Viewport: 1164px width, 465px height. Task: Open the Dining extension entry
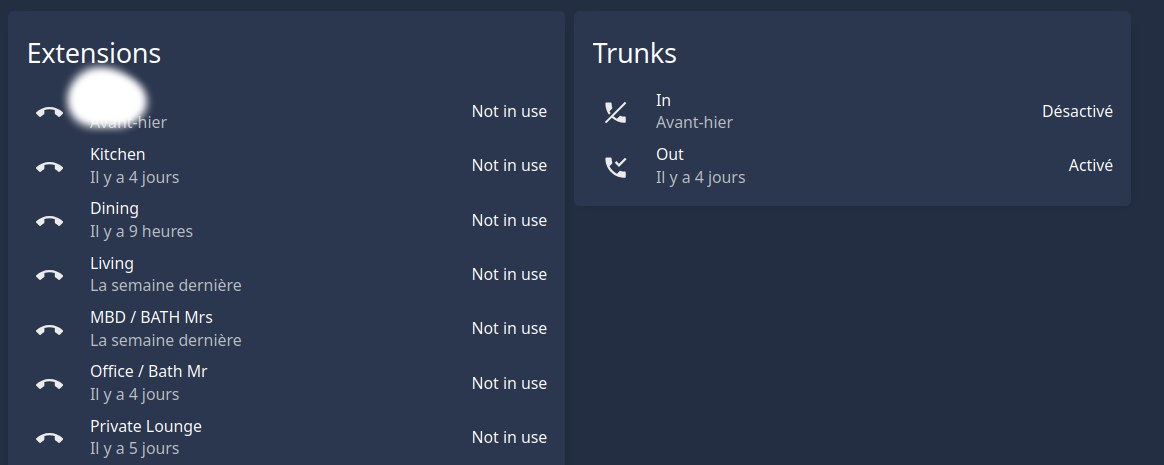[114, 209]
